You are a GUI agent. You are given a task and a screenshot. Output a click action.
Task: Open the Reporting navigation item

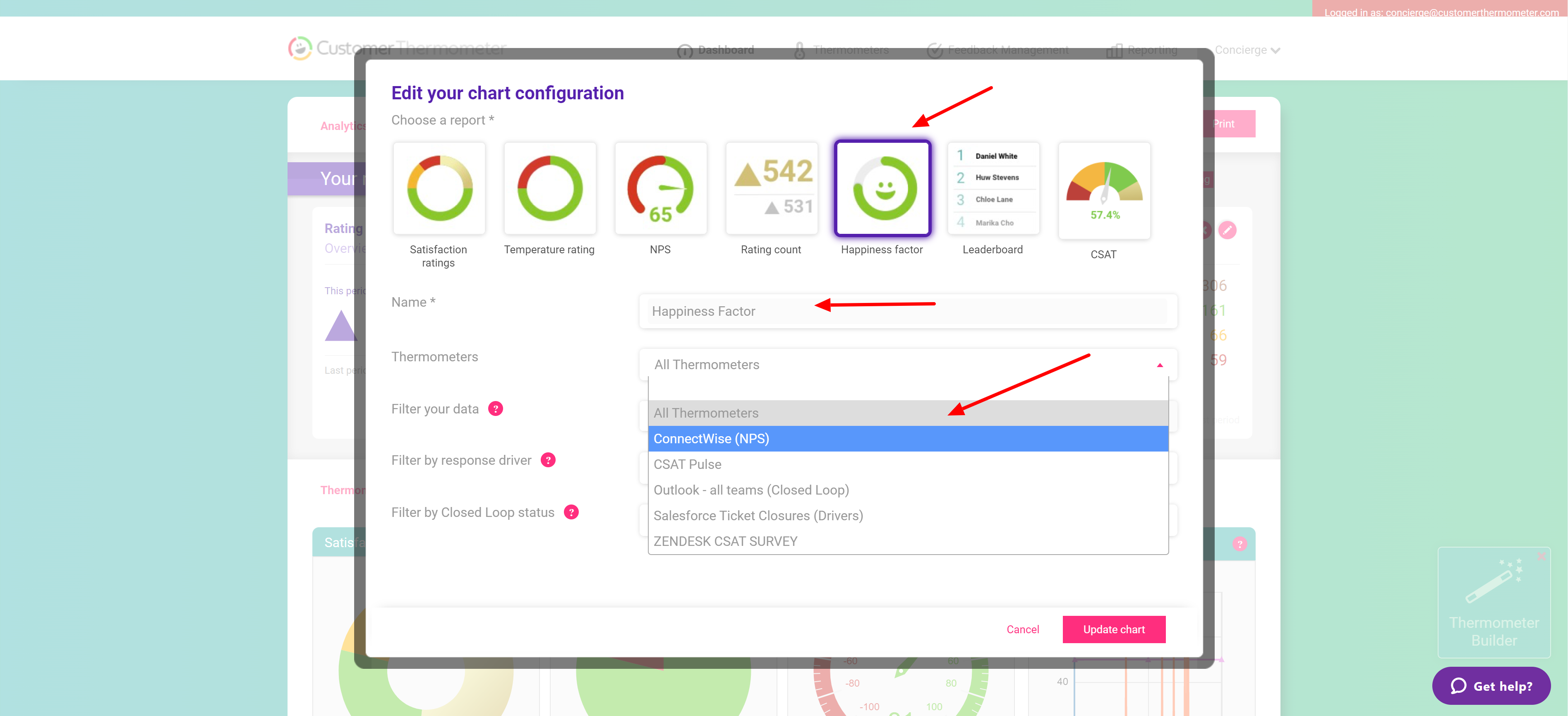1142,50
